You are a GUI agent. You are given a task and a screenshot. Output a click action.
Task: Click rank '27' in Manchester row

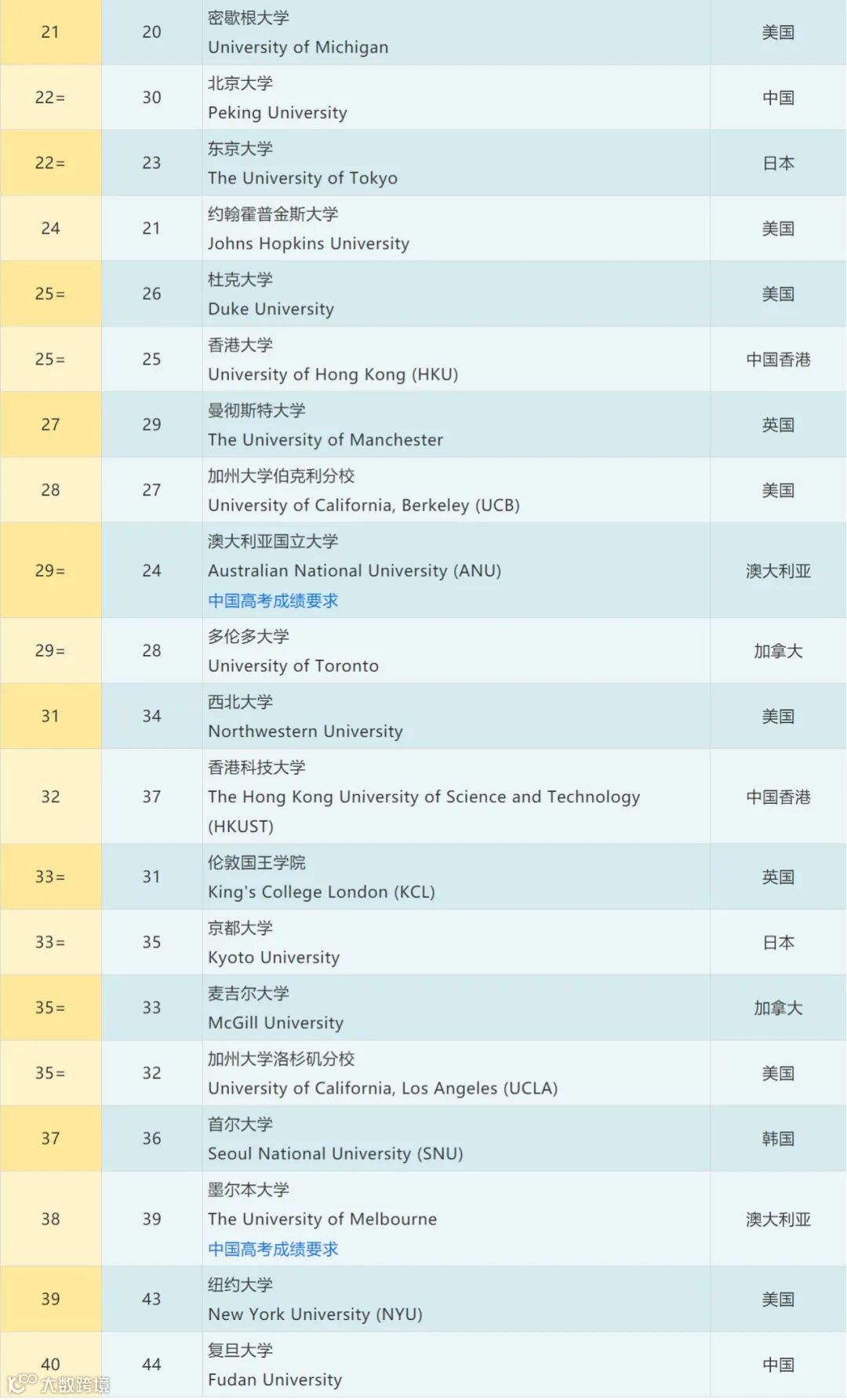tap(50, 424)
